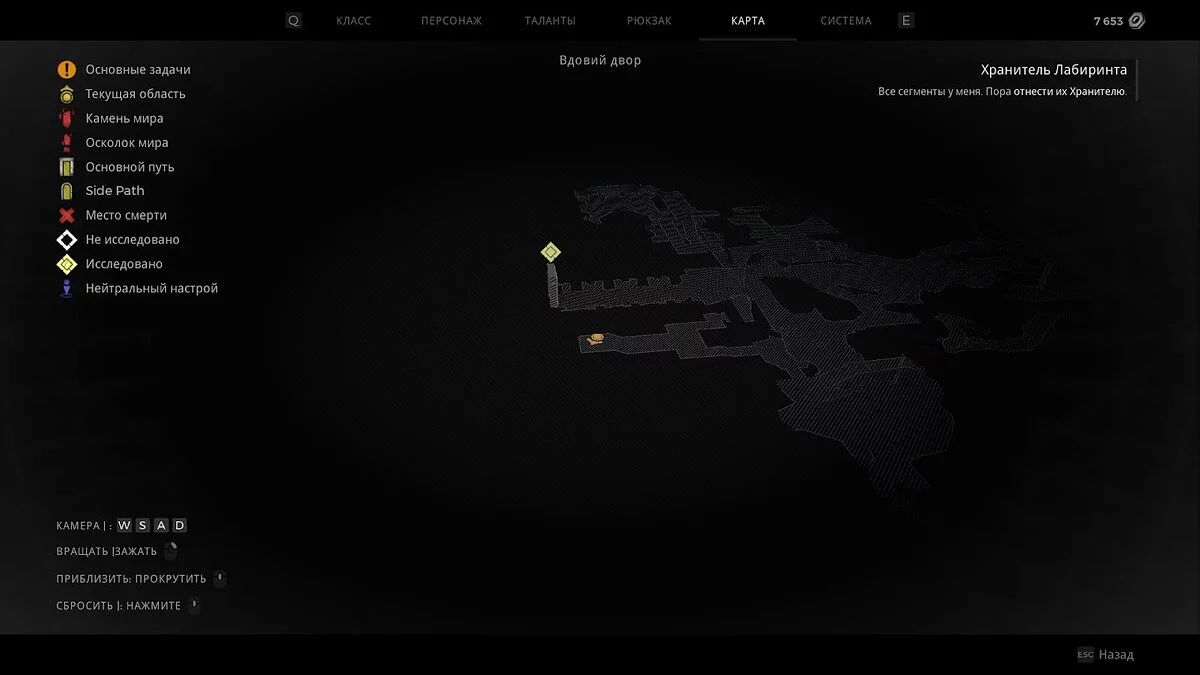The image size is (1200, 675).
Task: Click the S camera key
Action: click(x=143, y=526)
